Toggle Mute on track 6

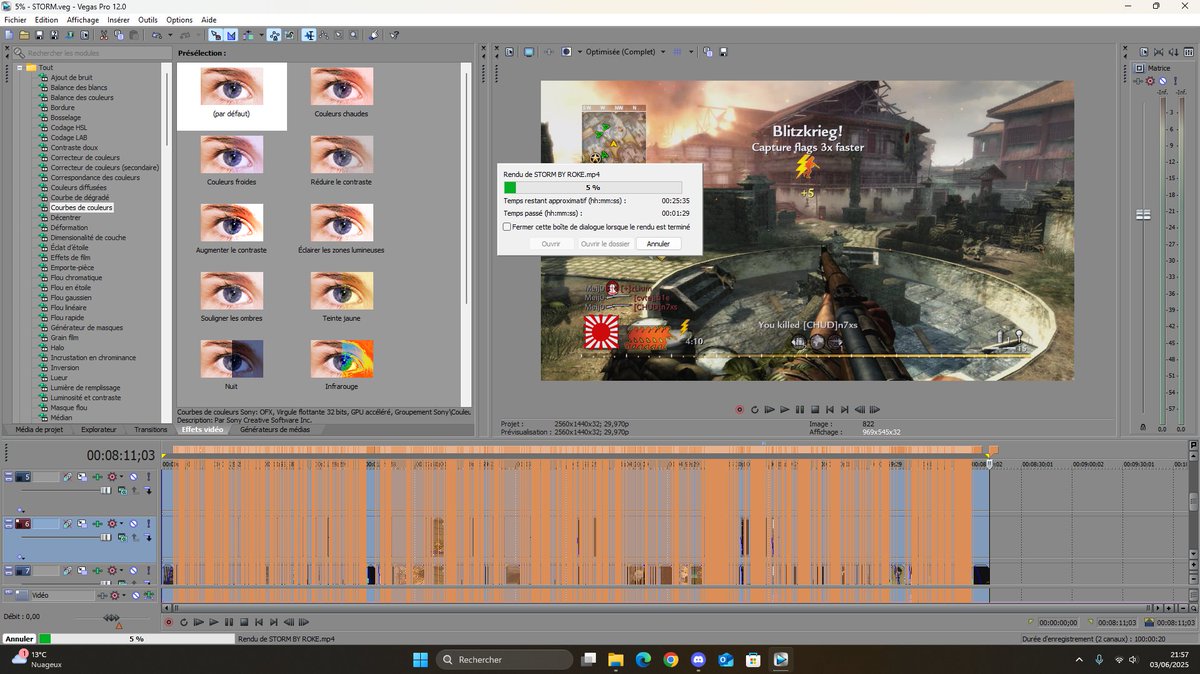(133, 524)
